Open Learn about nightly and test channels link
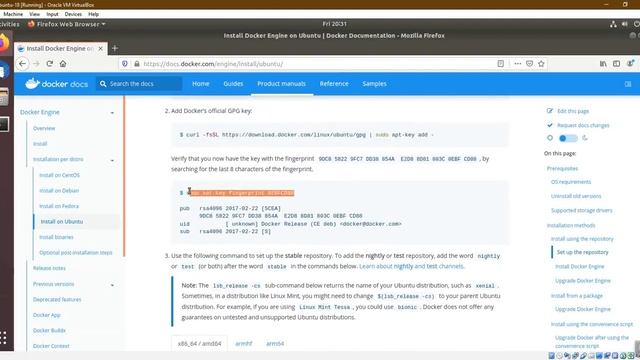Image resolution: width=640 pixels, height=360 pixels. (411, 266)
